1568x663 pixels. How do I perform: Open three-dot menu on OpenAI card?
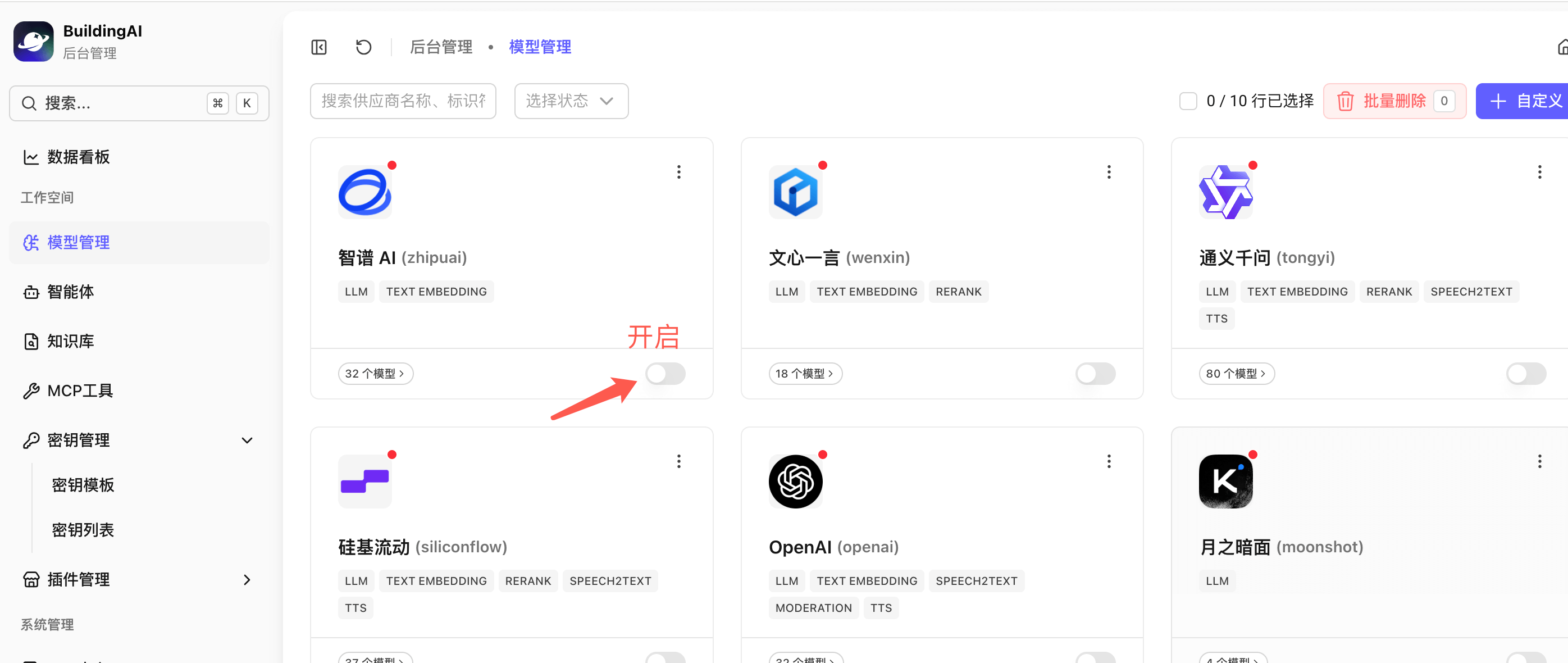point(1109,461)
